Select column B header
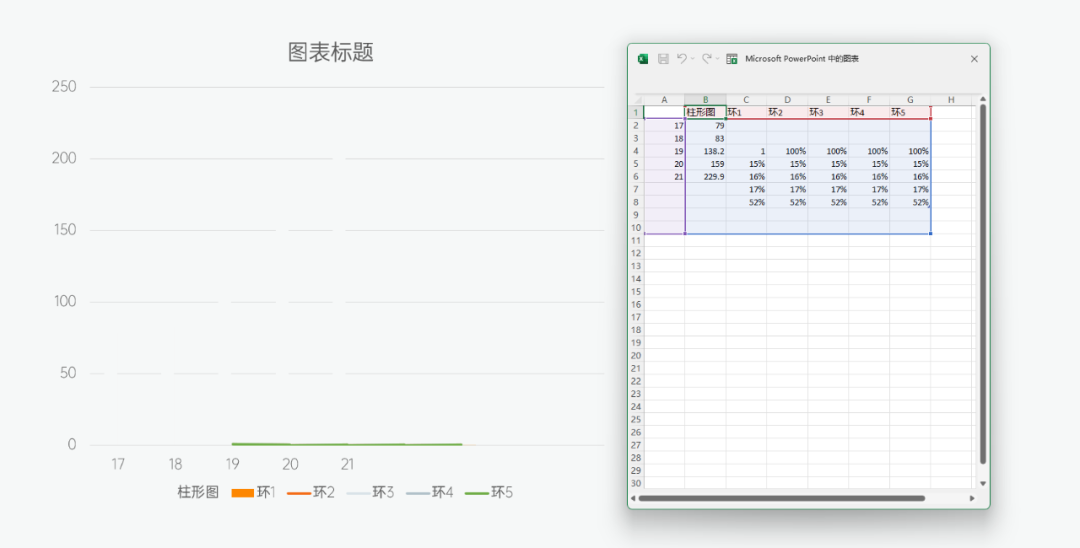Screen dimensions: 1080x548 [x=705, y=100]
